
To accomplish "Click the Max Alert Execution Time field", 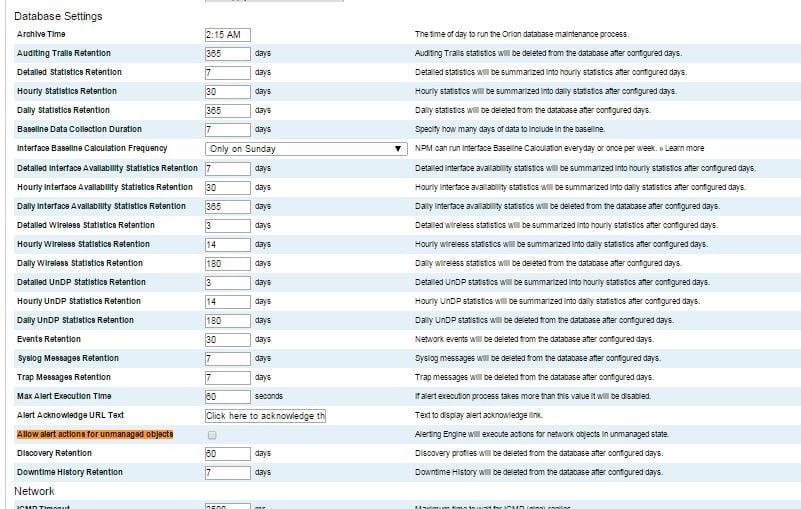I will click(228, 397).
